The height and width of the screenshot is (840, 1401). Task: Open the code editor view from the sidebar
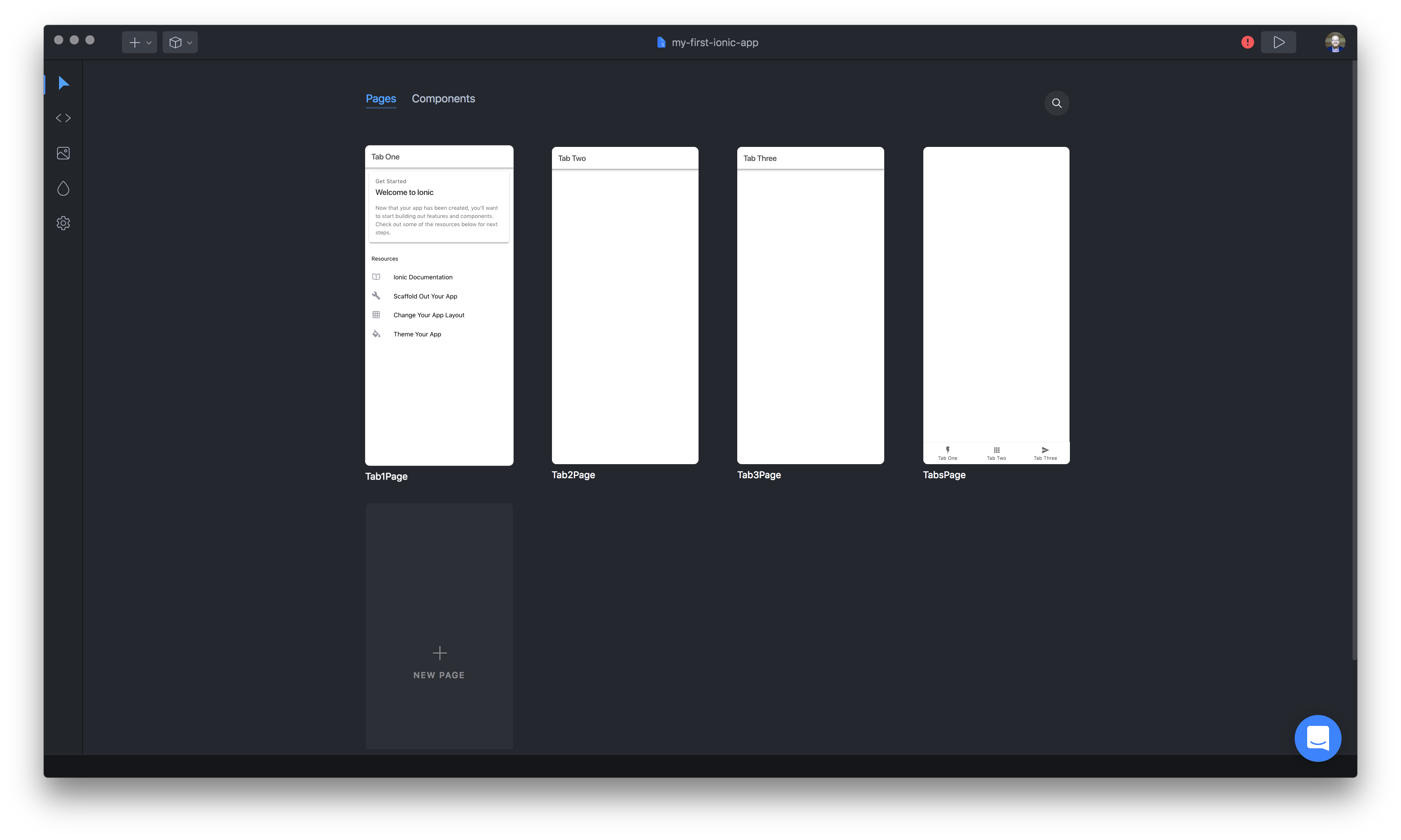(x=63, y=118)
